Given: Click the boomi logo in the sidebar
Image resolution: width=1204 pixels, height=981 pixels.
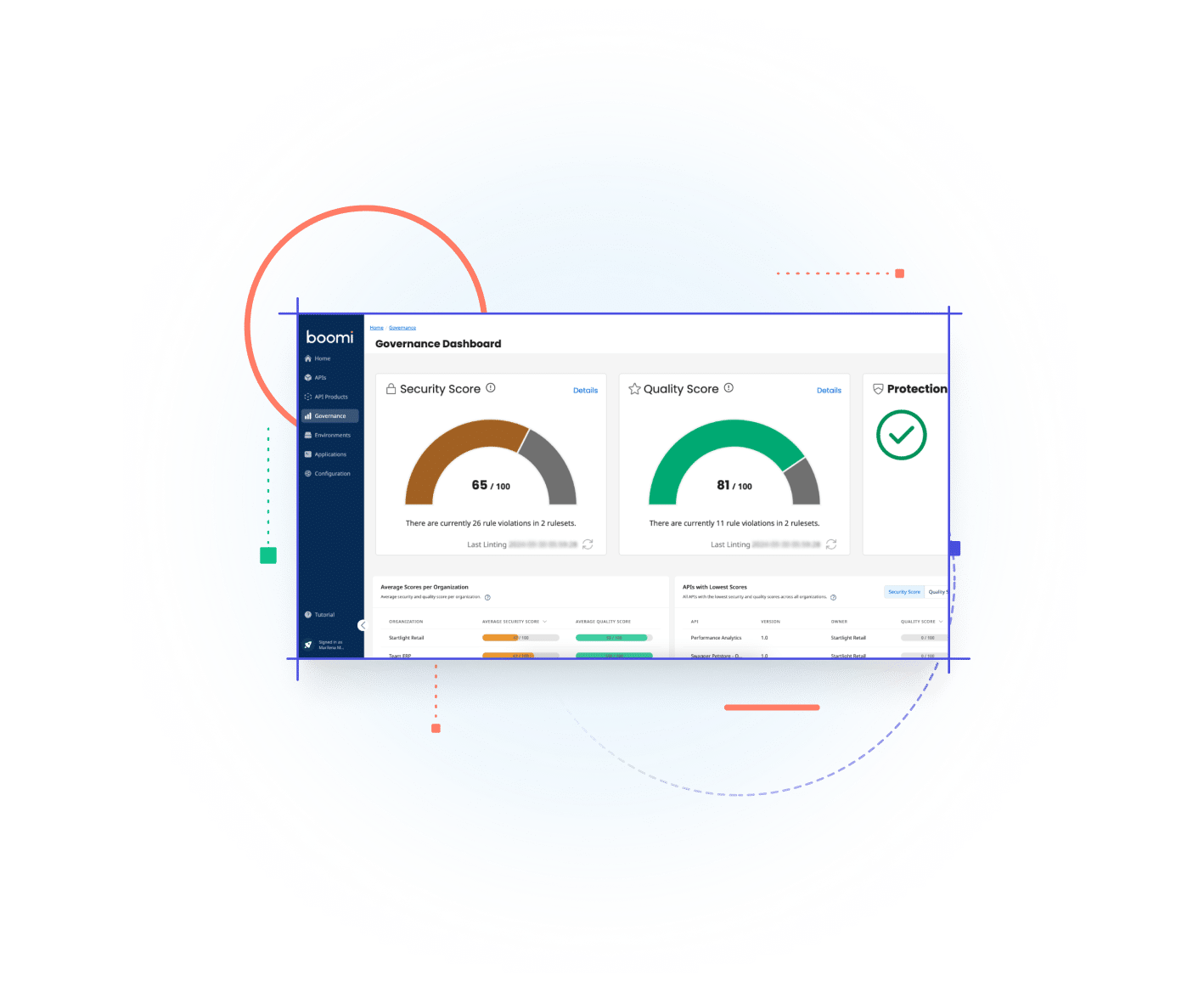Looking at the screenshot, I should pos(329,337).
